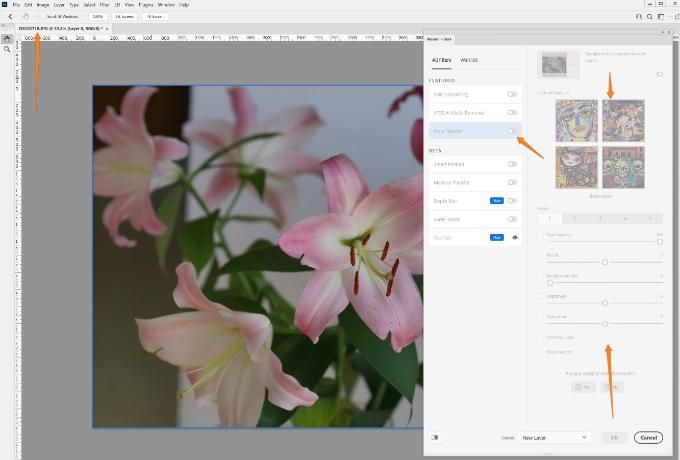The image size is (680, 460).
Task: Click the Neural Filters panel tab
Action: 439,39
